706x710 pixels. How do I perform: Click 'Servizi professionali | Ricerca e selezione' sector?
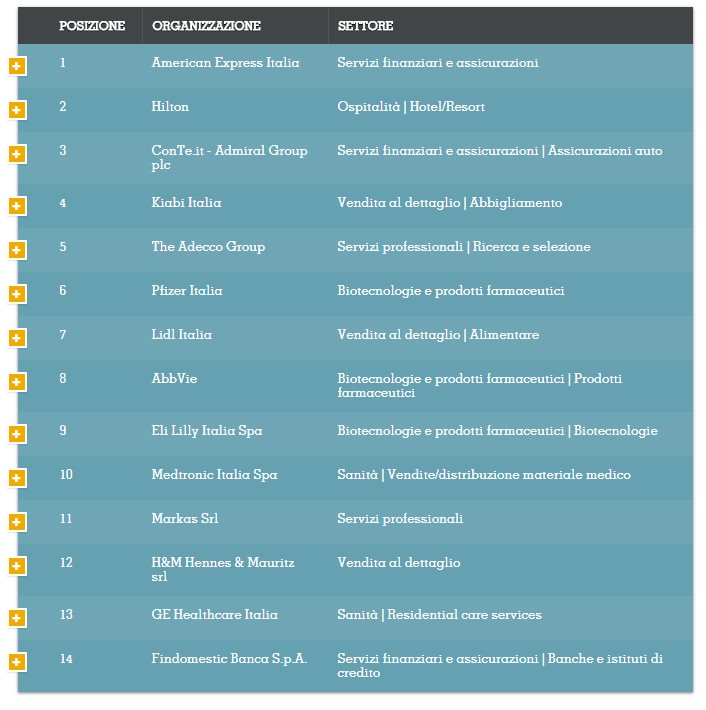pyautogui.click(x=464, y=247)
